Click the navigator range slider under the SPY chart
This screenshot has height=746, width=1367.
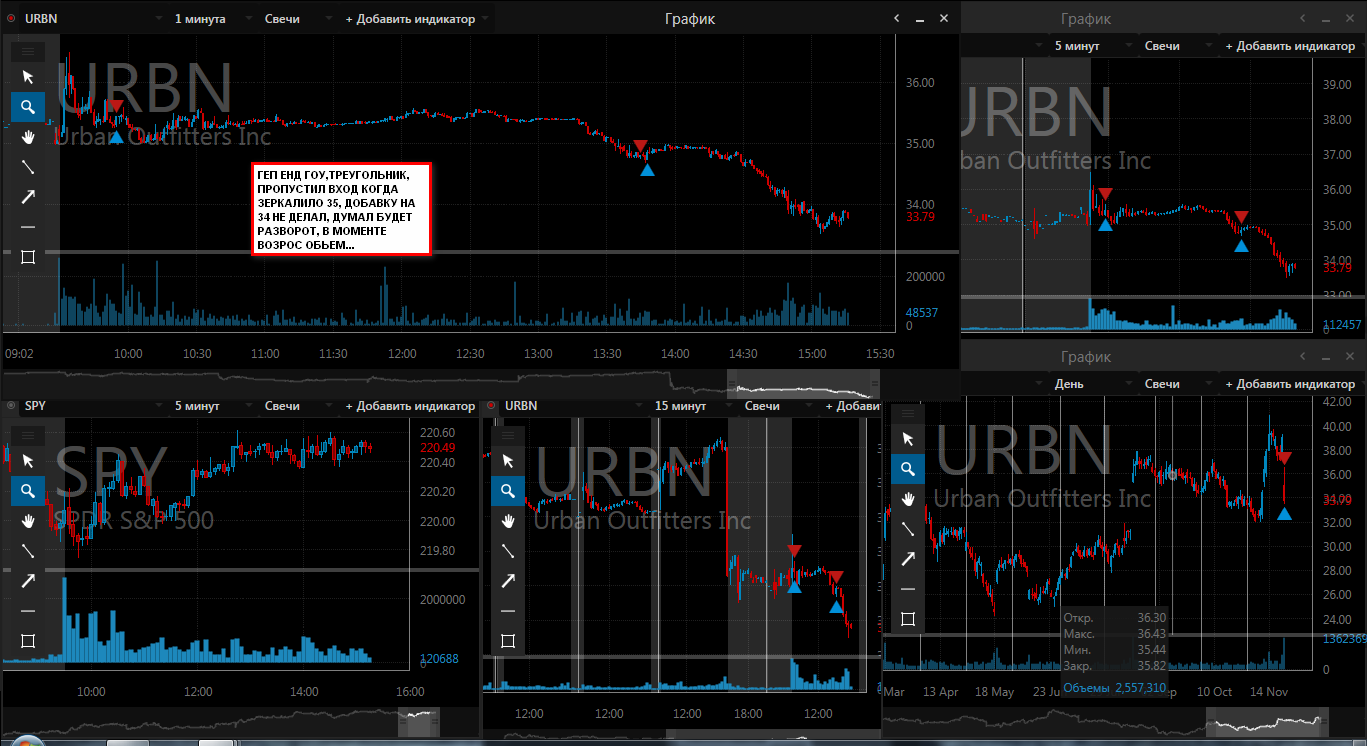click(419, 722)
